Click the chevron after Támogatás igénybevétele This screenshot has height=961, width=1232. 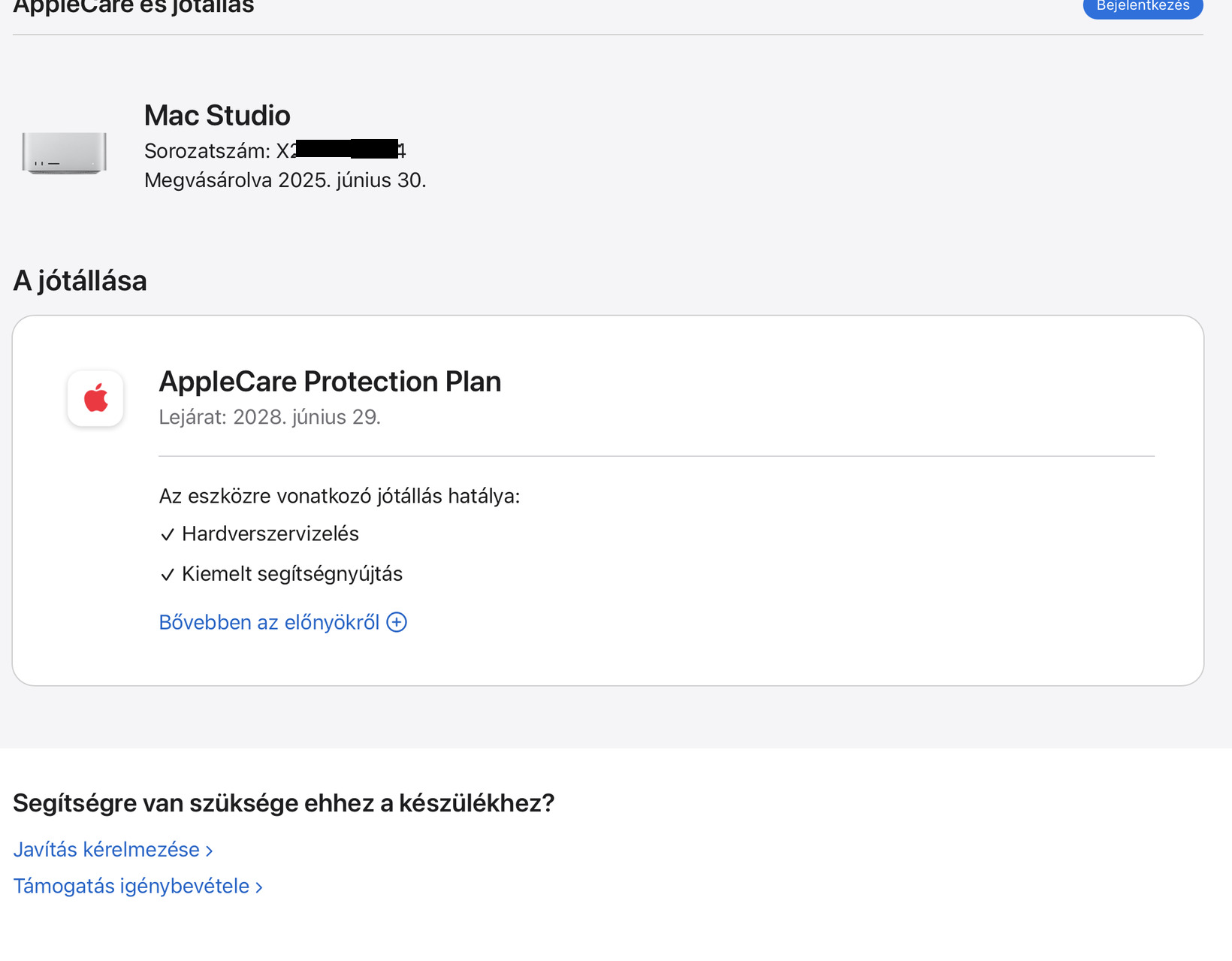[x=259, y=887]
